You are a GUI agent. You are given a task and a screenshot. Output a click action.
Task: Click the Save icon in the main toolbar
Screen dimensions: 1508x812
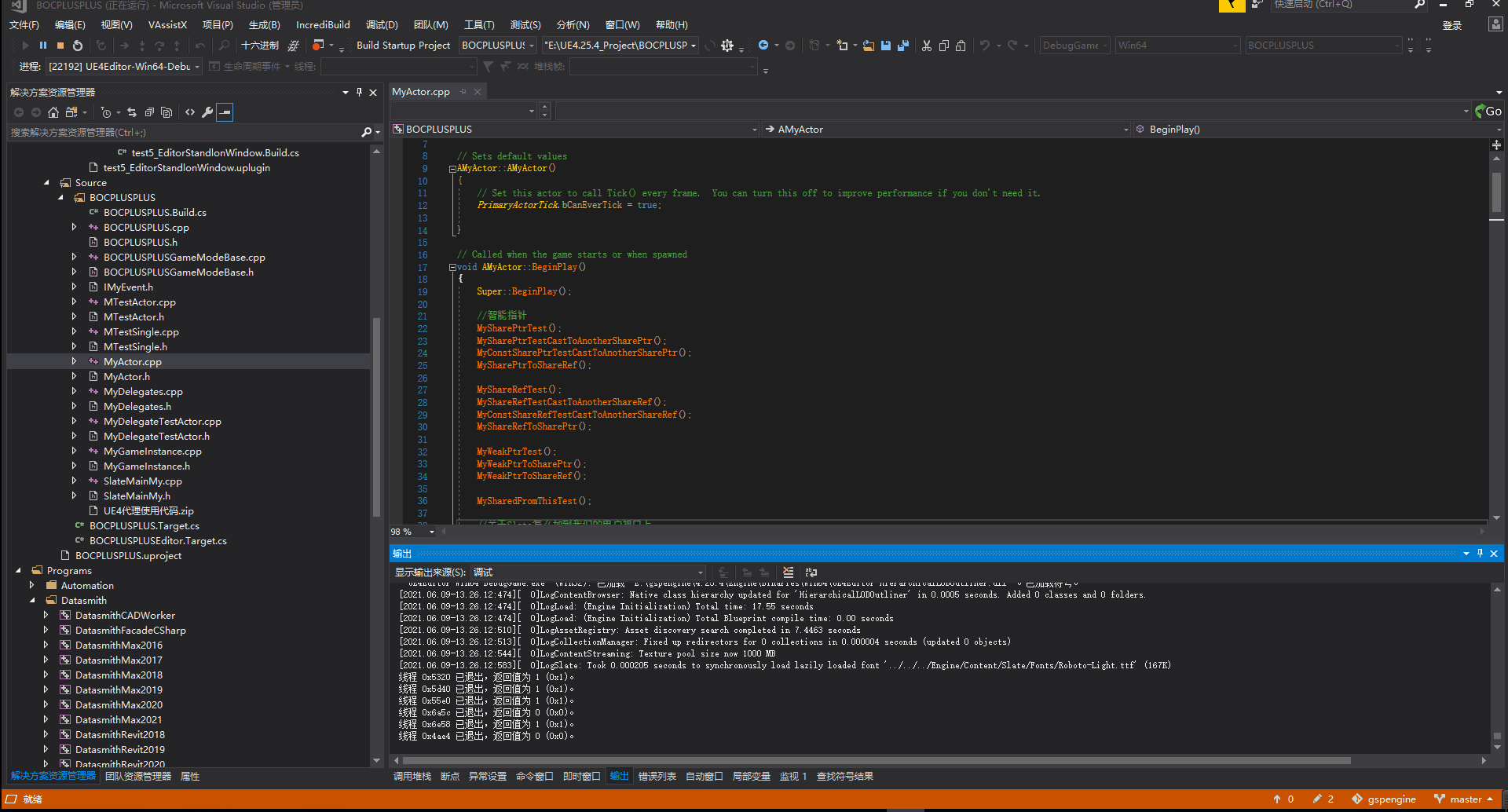(x=886, y=46)
